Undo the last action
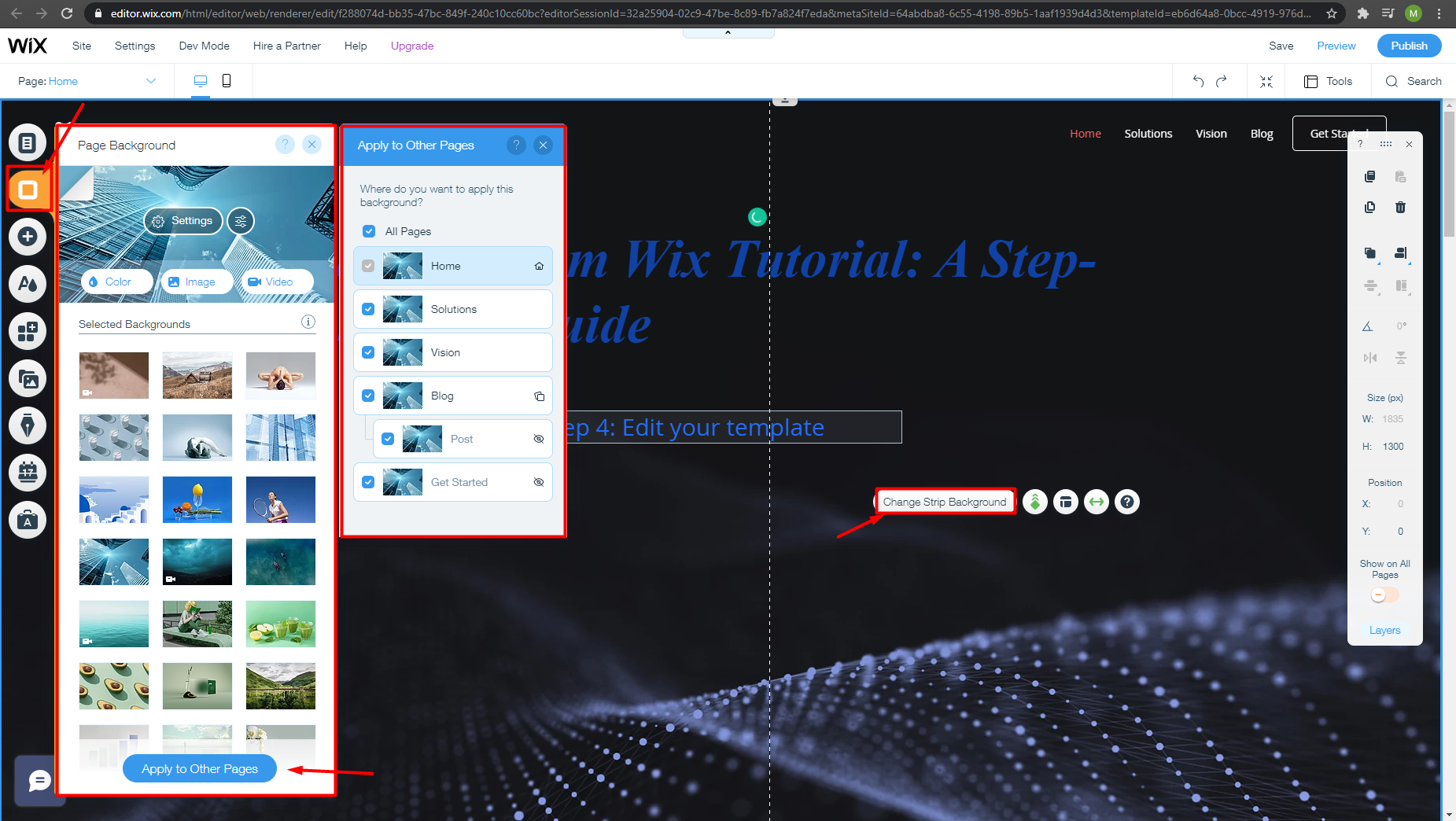This screenshot has height=821, width=1456. click(1198, 81)
